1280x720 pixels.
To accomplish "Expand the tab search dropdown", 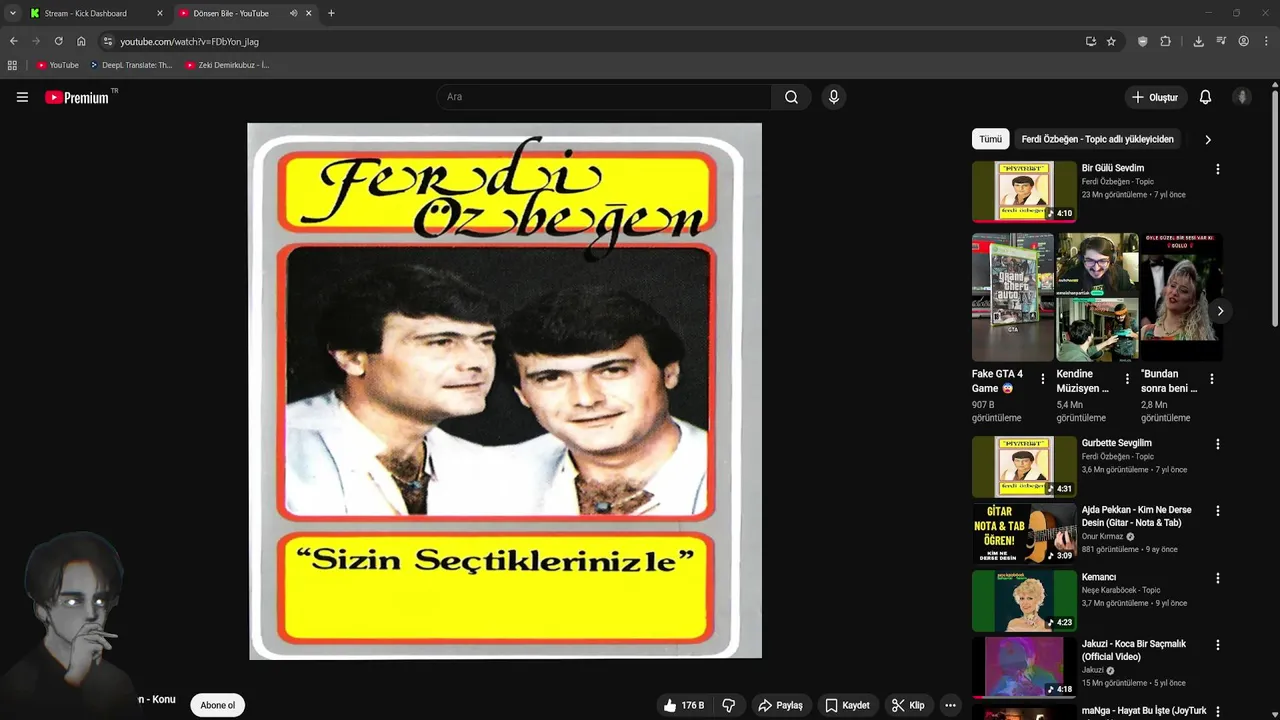I will [12, 13].
